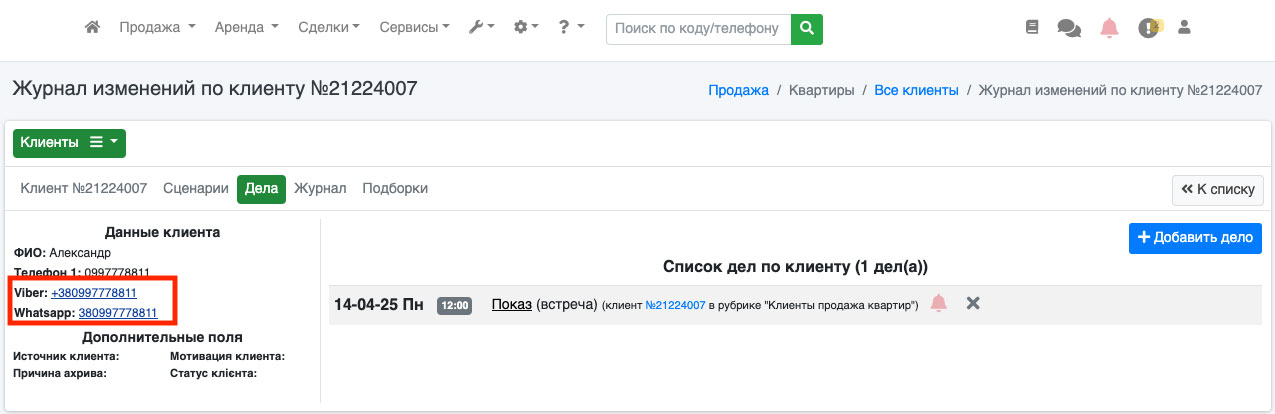Open the book icon in top bar
The height and width of the screenshot is (414, 1275).
pos(1032,28)
